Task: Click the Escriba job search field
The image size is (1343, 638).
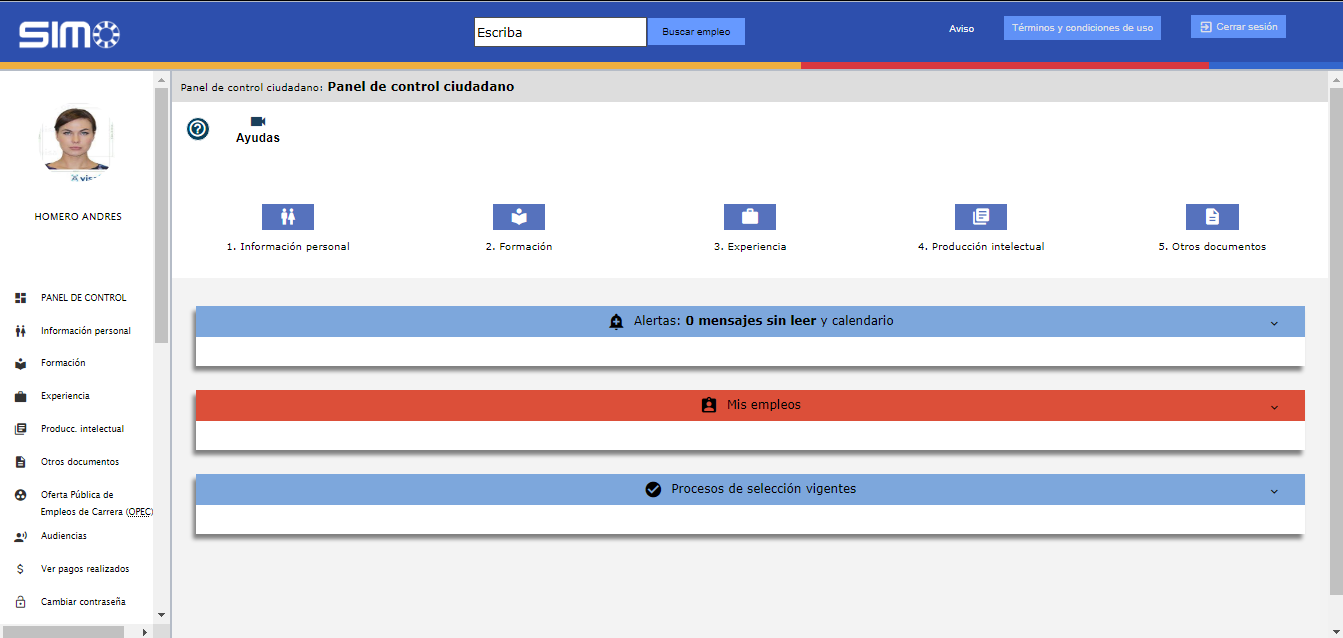Action: click(560, 32)
